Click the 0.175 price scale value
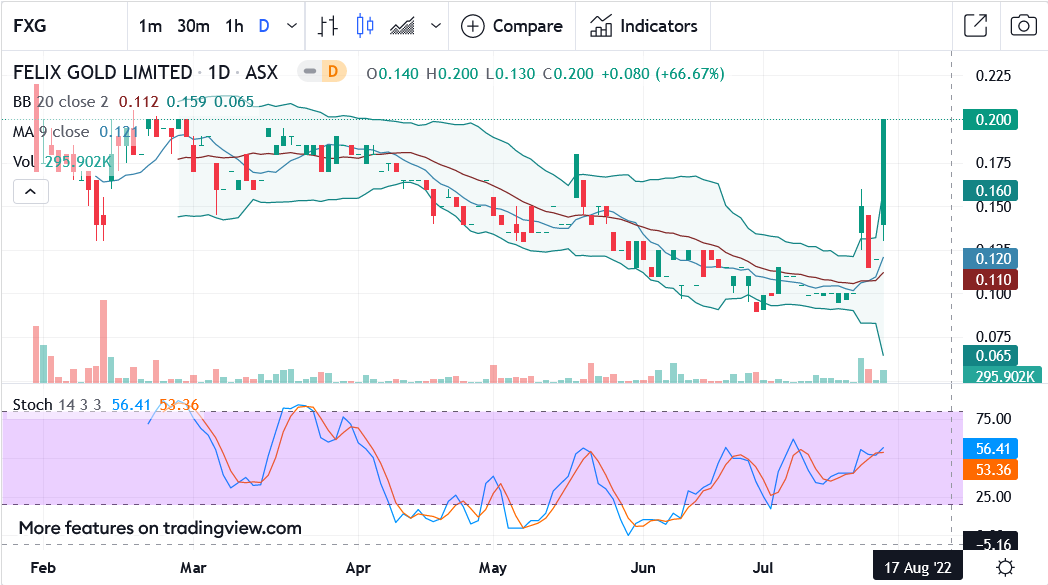The width and height of the screenshot is (1048, 585). [x=993, y=162]
